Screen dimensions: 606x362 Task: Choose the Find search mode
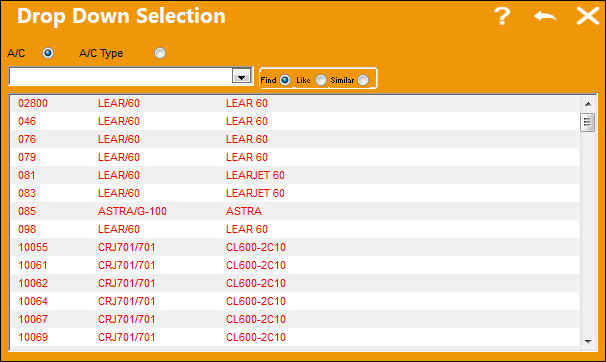[285, 80]
